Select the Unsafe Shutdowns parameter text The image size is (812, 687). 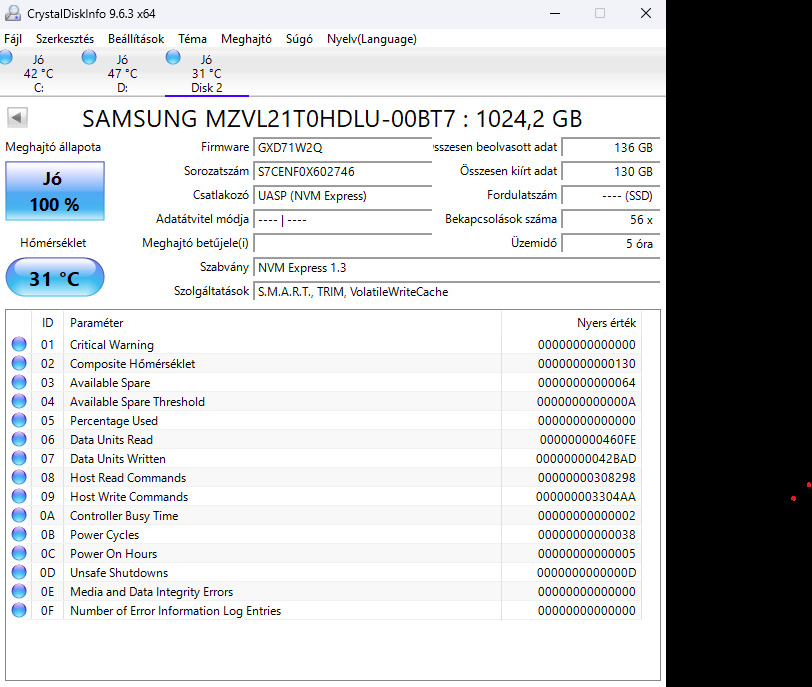119,573
